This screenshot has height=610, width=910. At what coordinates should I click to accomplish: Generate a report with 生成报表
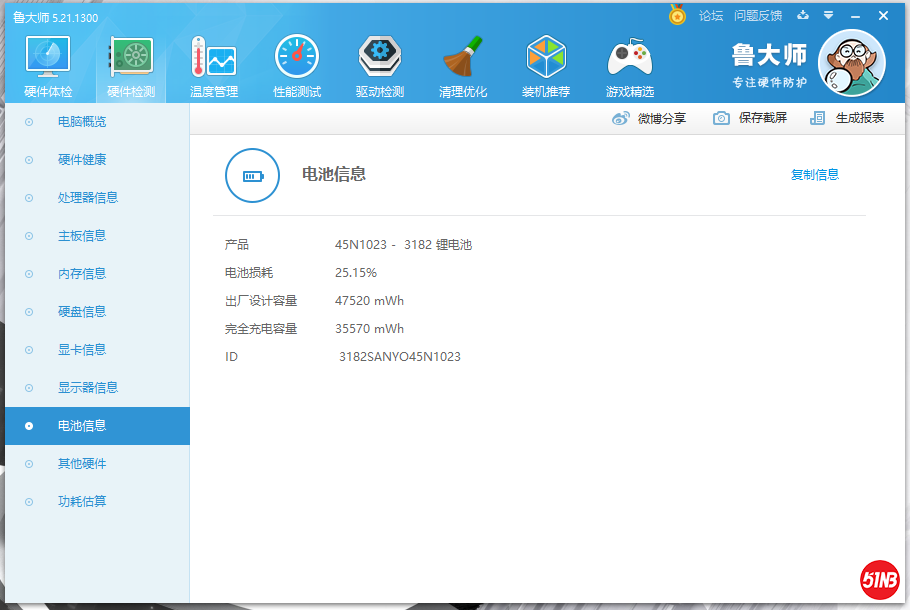(848, 118)
